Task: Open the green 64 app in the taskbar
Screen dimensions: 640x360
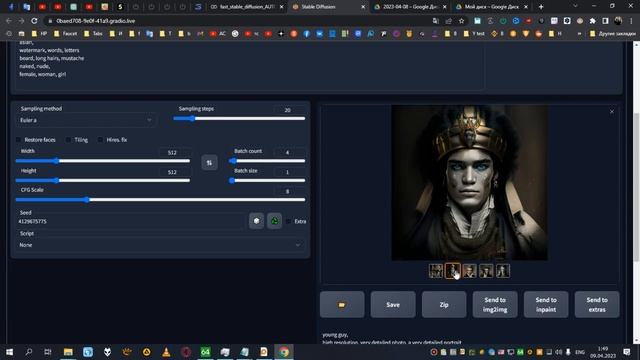Action: (x=205, y=352)
